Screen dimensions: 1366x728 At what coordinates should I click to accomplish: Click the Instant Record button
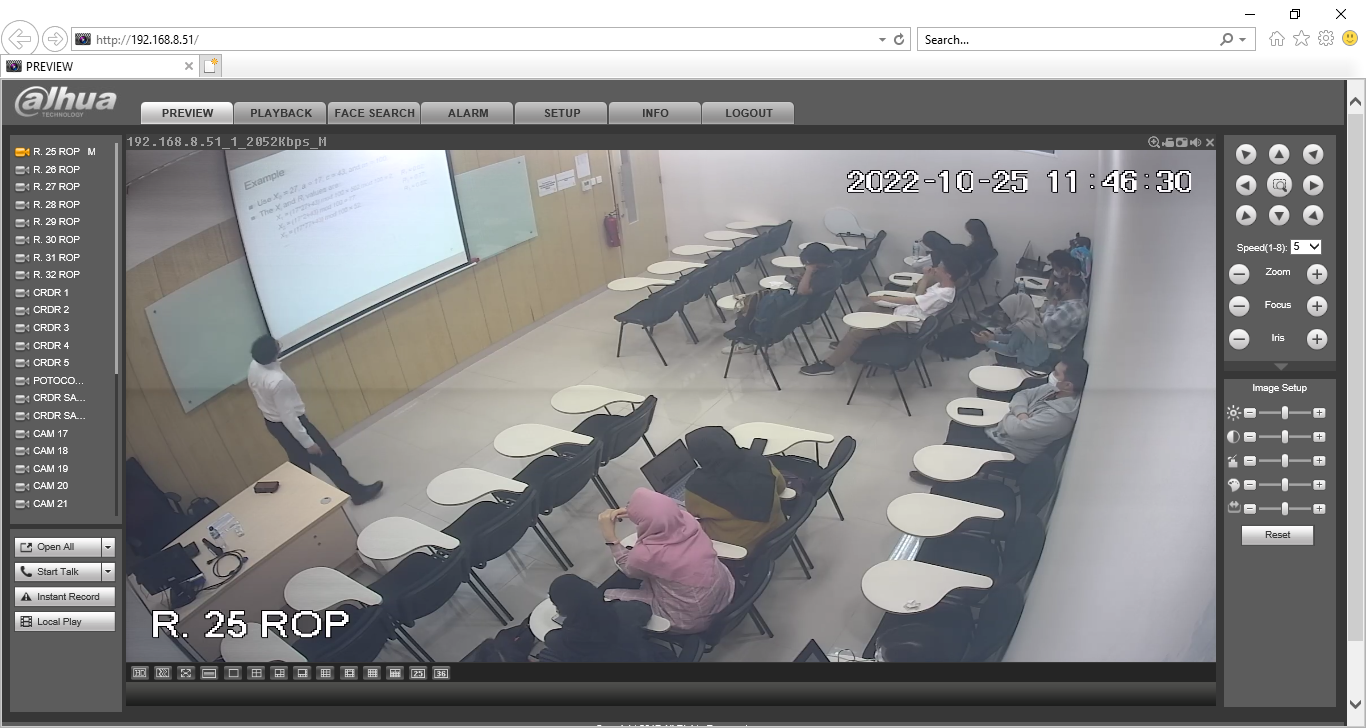(x=65, y=597)
